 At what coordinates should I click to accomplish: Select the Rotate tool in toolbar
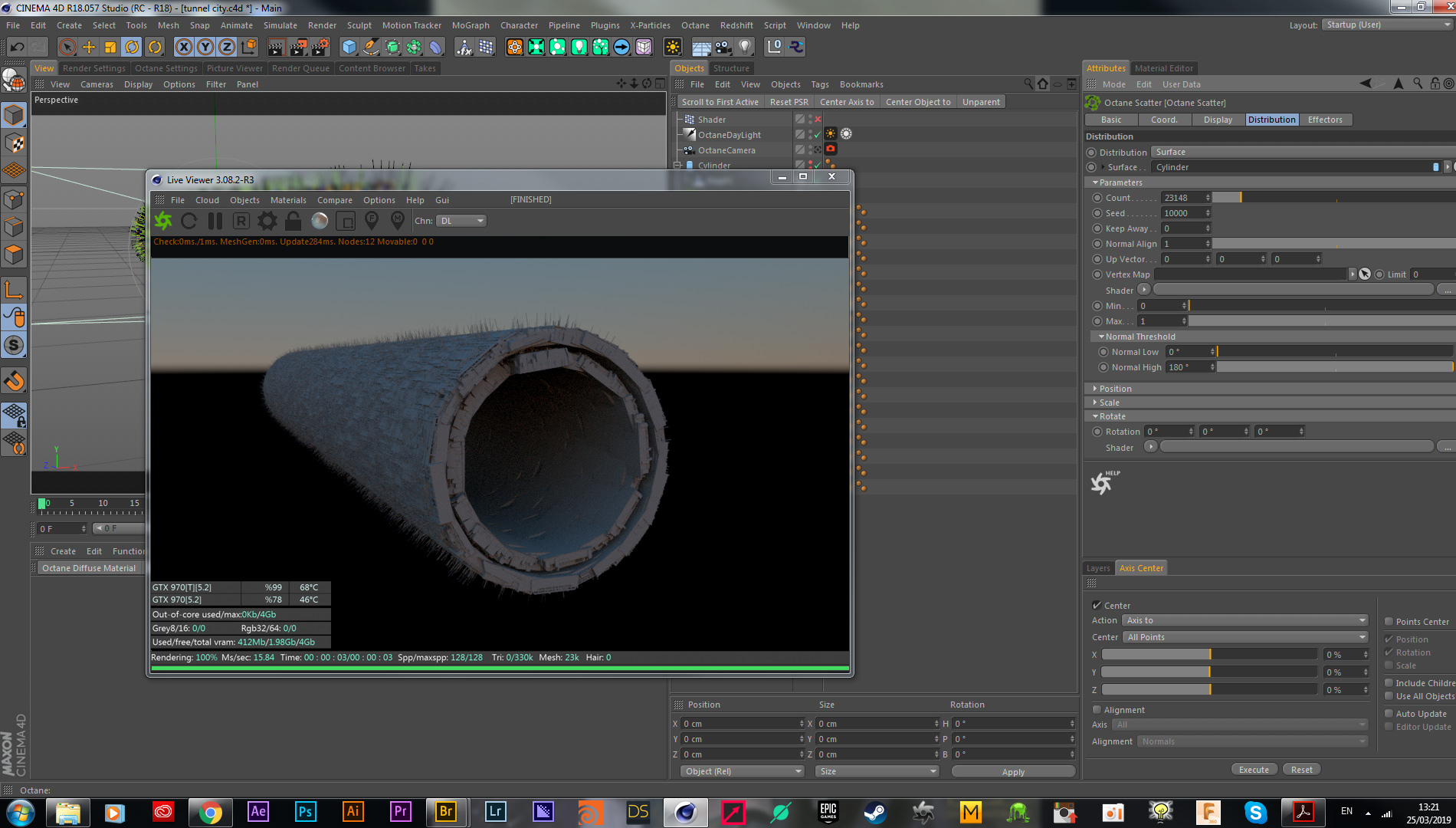[x=132, y=48]
